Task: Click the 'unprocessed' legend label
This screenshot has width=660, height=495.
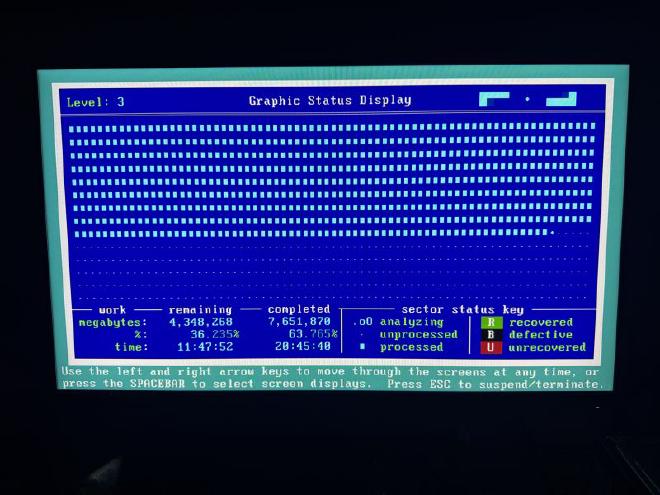Action: [x=418, y=335]
